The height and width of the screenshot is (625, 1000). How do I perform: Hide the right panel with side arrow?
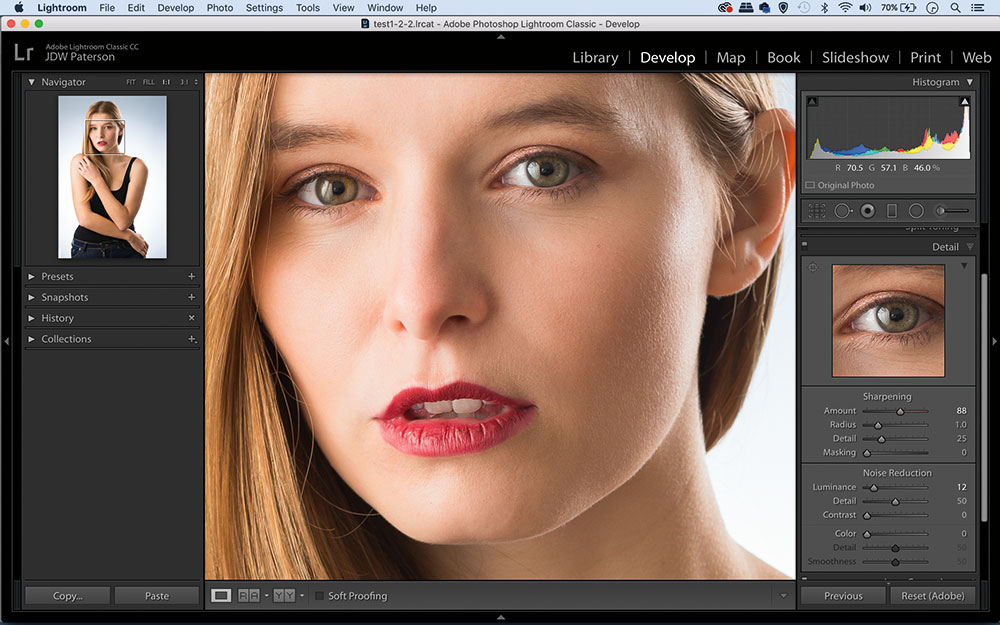tap(994, 342)
